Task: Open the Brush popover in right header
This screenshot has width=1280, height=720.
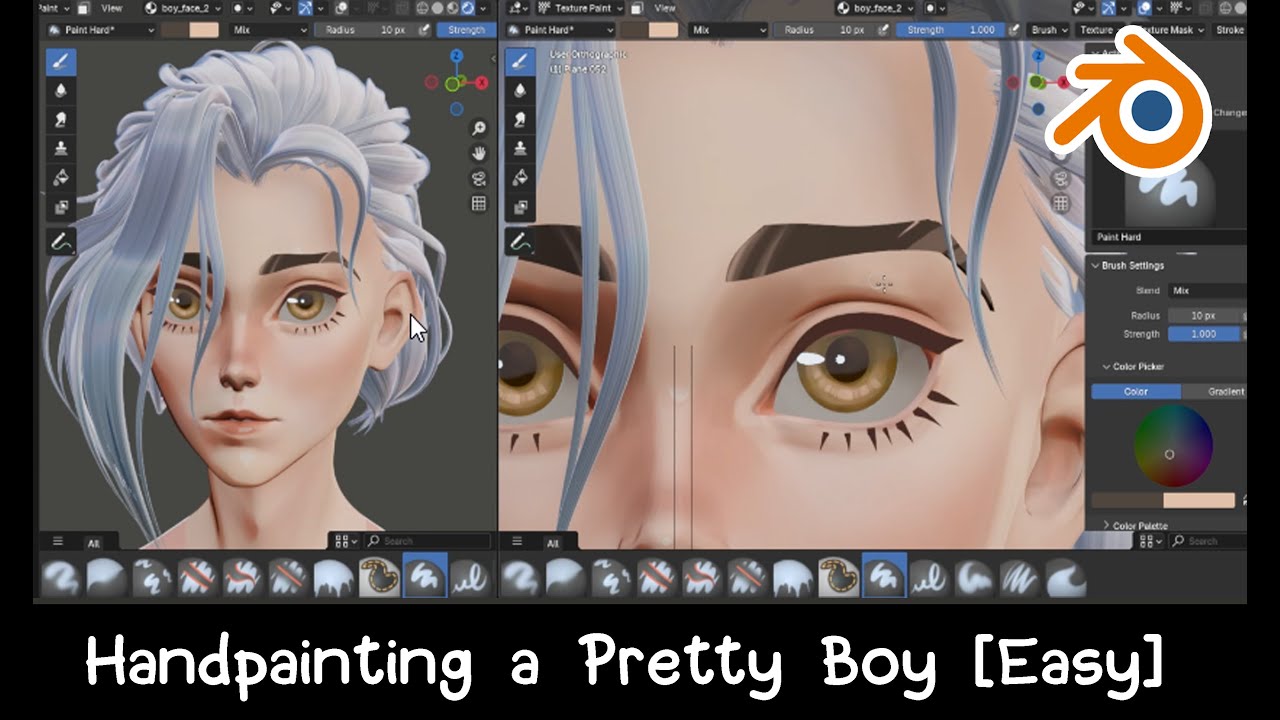Action: (x=1049, y=30)
